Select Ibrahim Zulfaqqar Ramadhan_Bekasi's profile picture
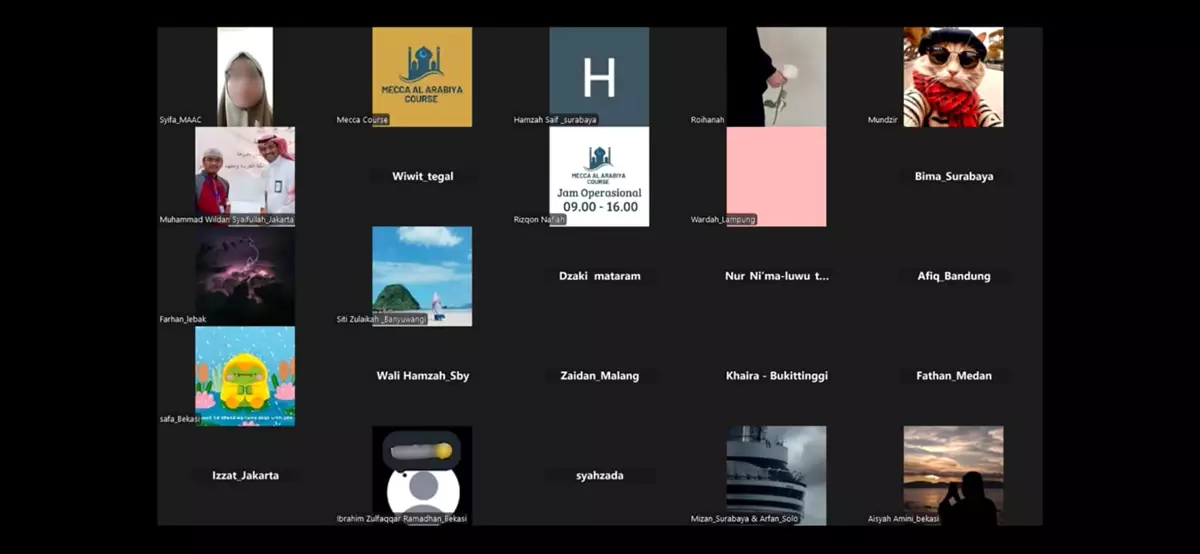 [x=422, y=472]
